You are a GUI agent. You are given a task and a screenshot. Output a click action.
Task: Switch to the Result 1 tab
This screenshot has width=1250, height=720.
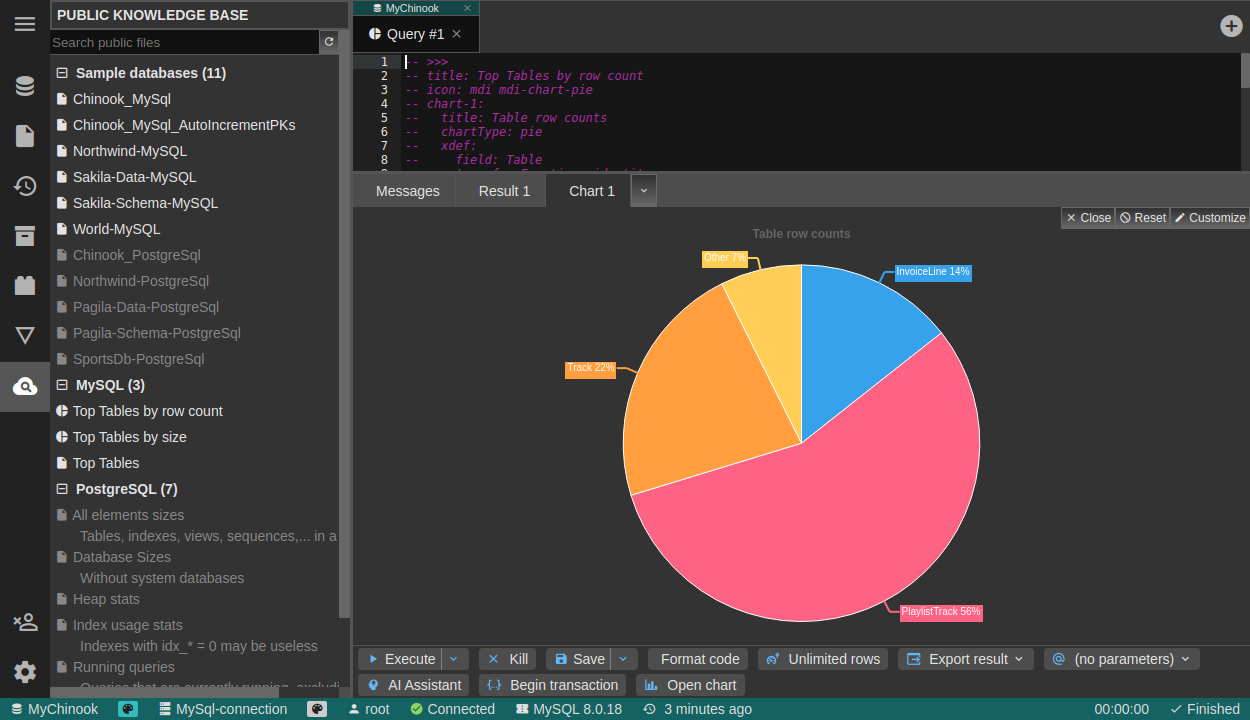(x=504, y=191)
